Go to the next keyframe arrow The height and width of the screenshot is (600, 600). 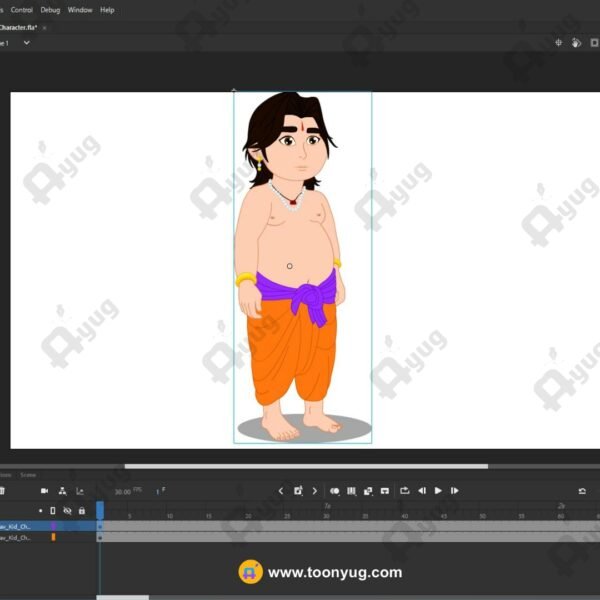(x=315, y=491)
